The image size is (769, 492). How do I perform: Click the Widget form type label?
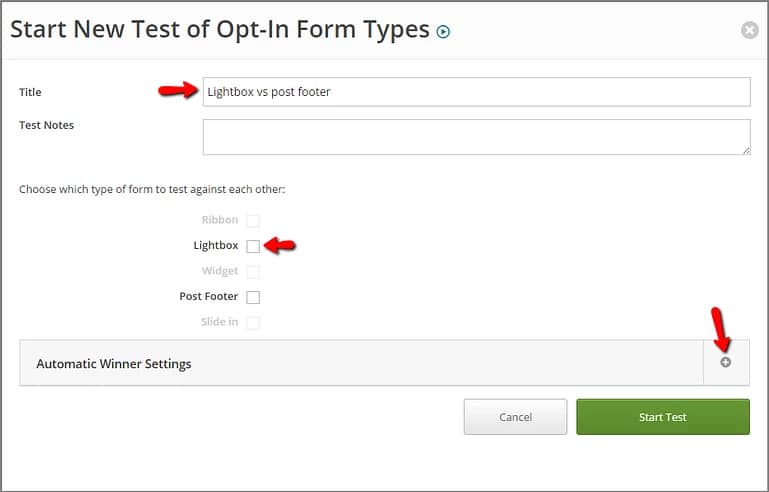tap(220, 271)
